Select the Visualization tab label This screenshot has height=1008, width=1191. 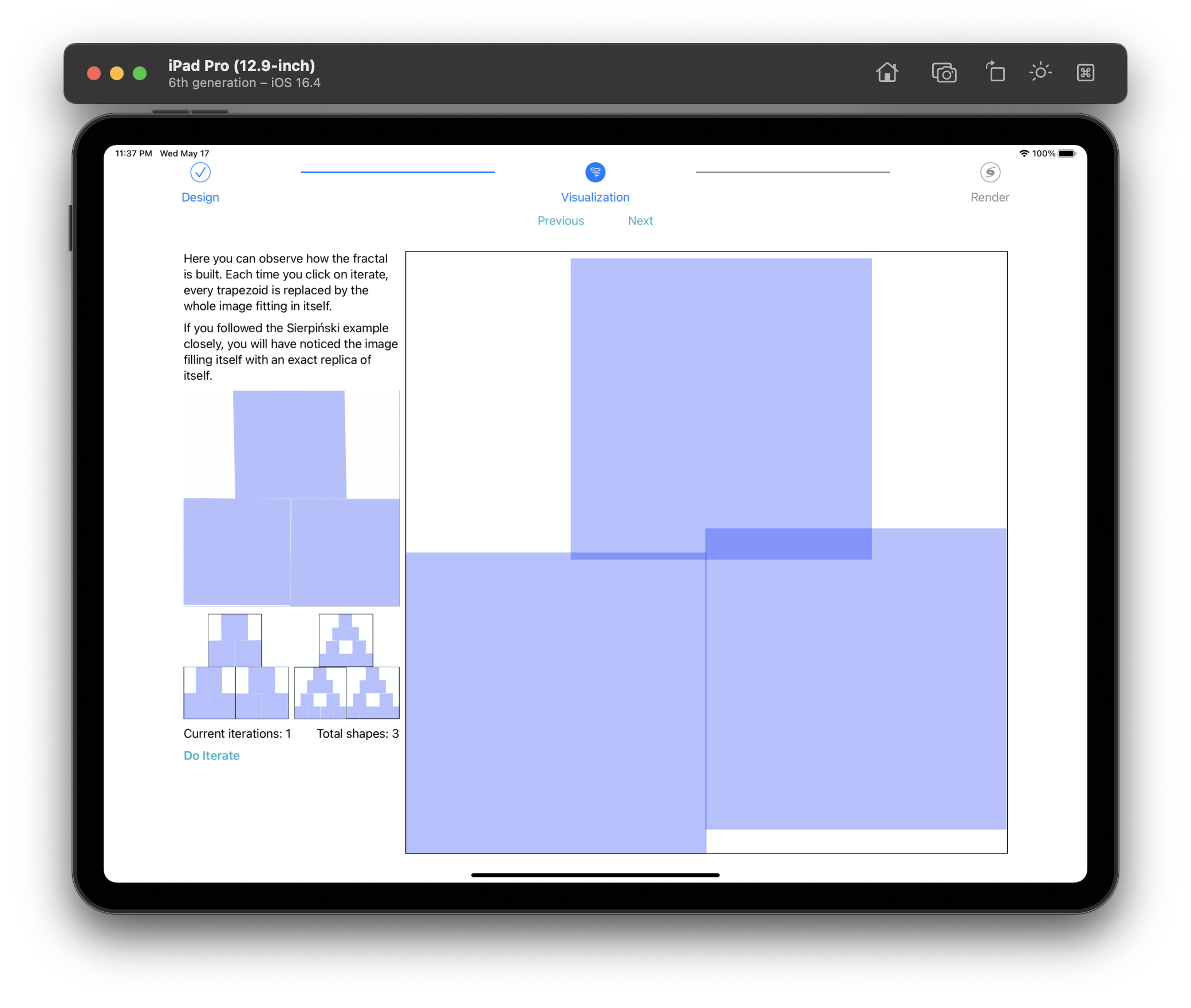click(595, 197)
